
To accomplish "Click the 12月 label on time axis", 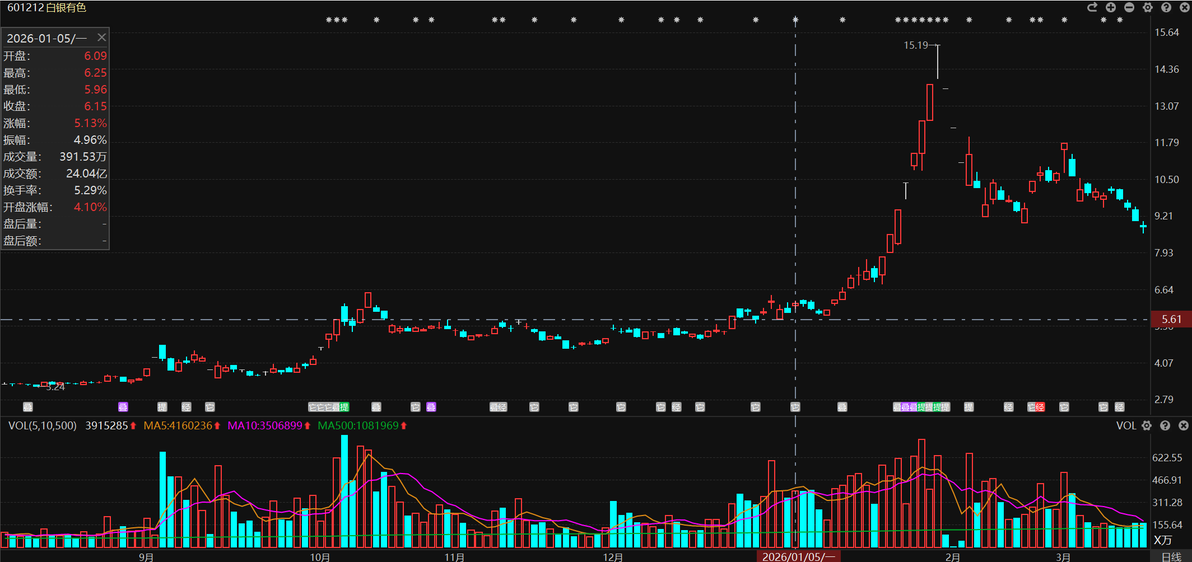I will click(613, 557).
